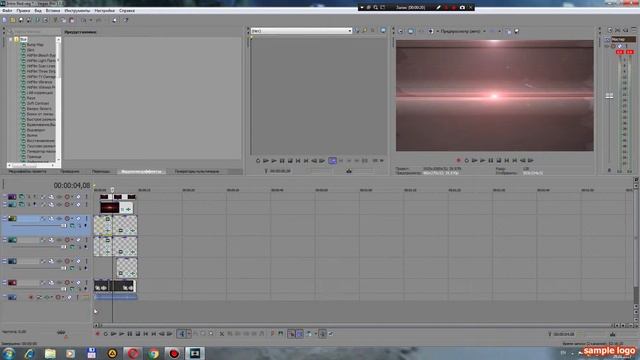
Task: Save preview snapshot to file
Action: coord(516,31)
